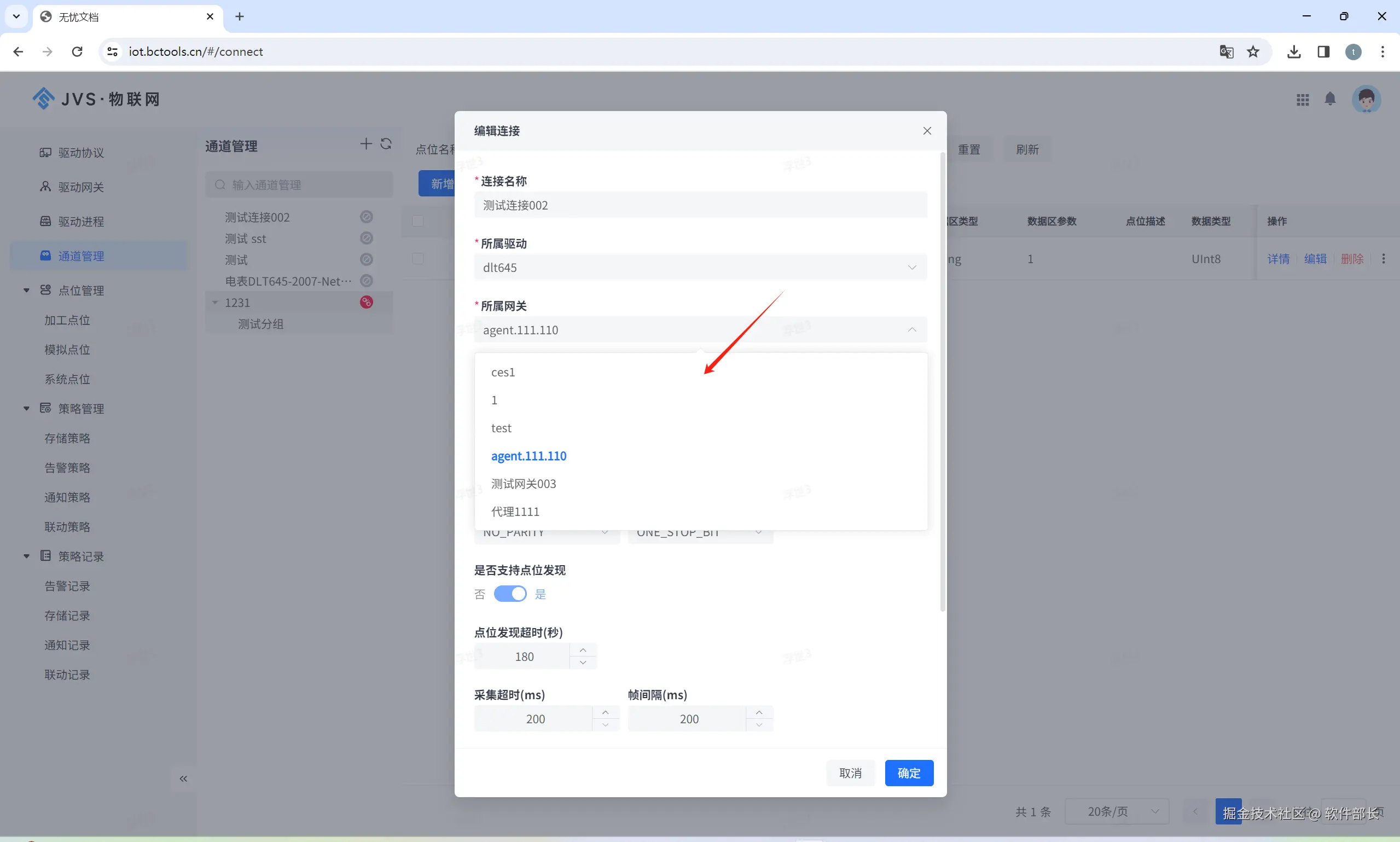Click the 取消 cancel button
1400x842 pixels.
850,773
